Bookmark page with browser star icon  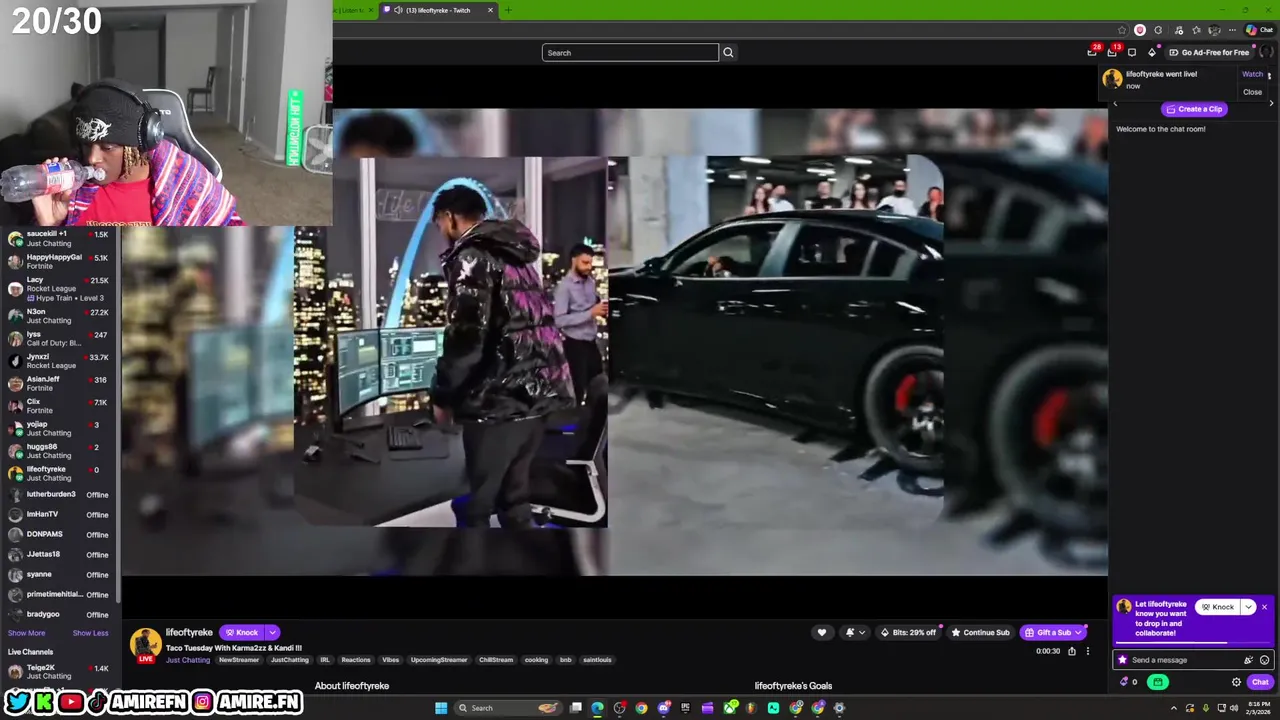1122,30
